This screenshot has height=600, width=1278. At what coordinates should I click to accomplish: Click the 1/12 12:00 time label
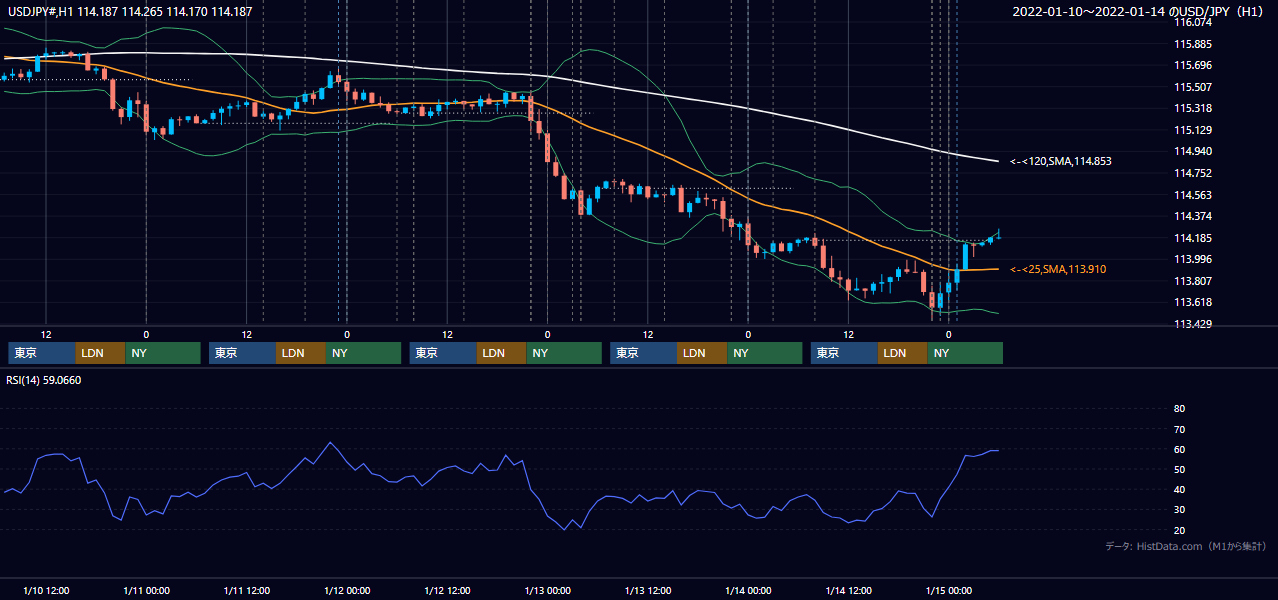point(448,590)
